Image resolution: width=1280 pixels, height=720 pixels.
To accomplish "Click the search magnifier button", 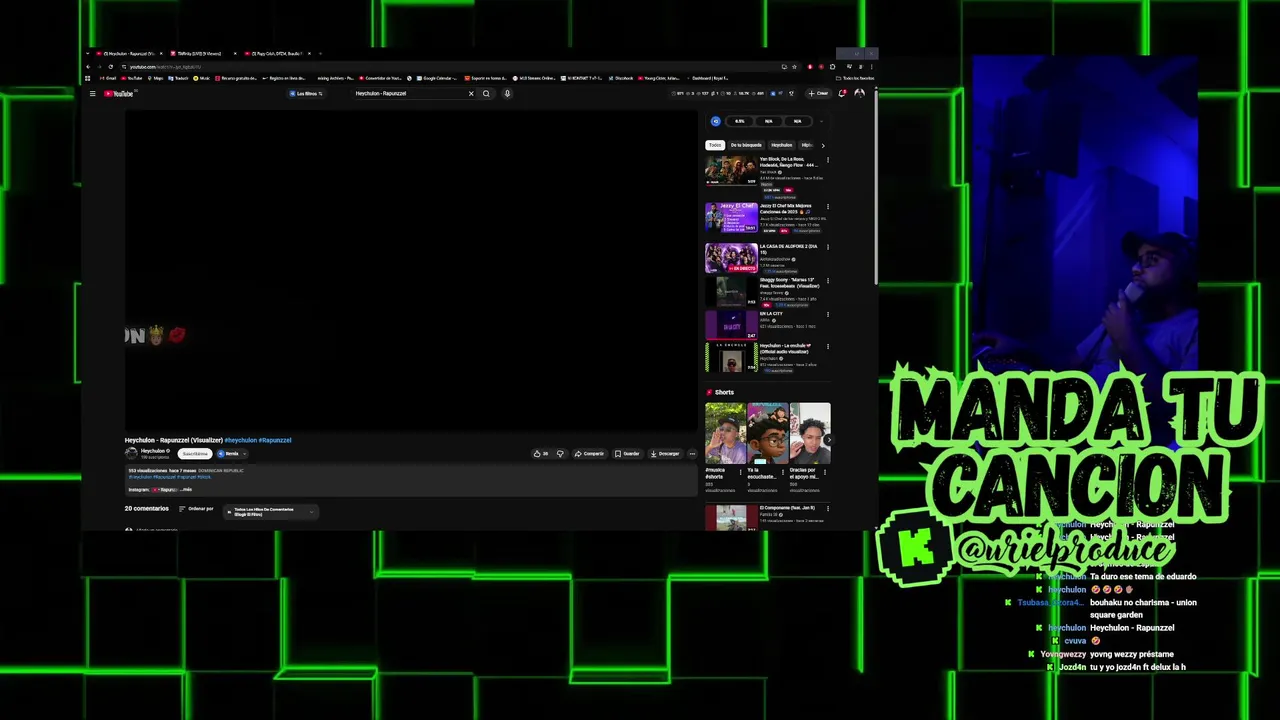I will click(486, 94).
